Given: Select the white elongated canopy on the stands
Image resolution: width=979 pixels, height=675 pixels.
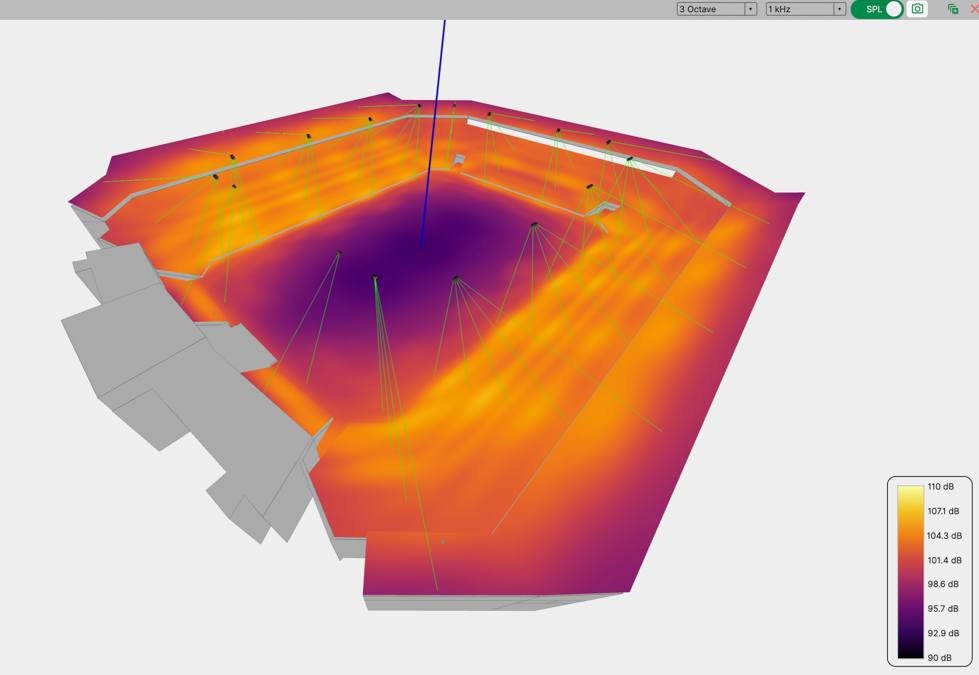Looking at the screenshot, I should 570,147.
